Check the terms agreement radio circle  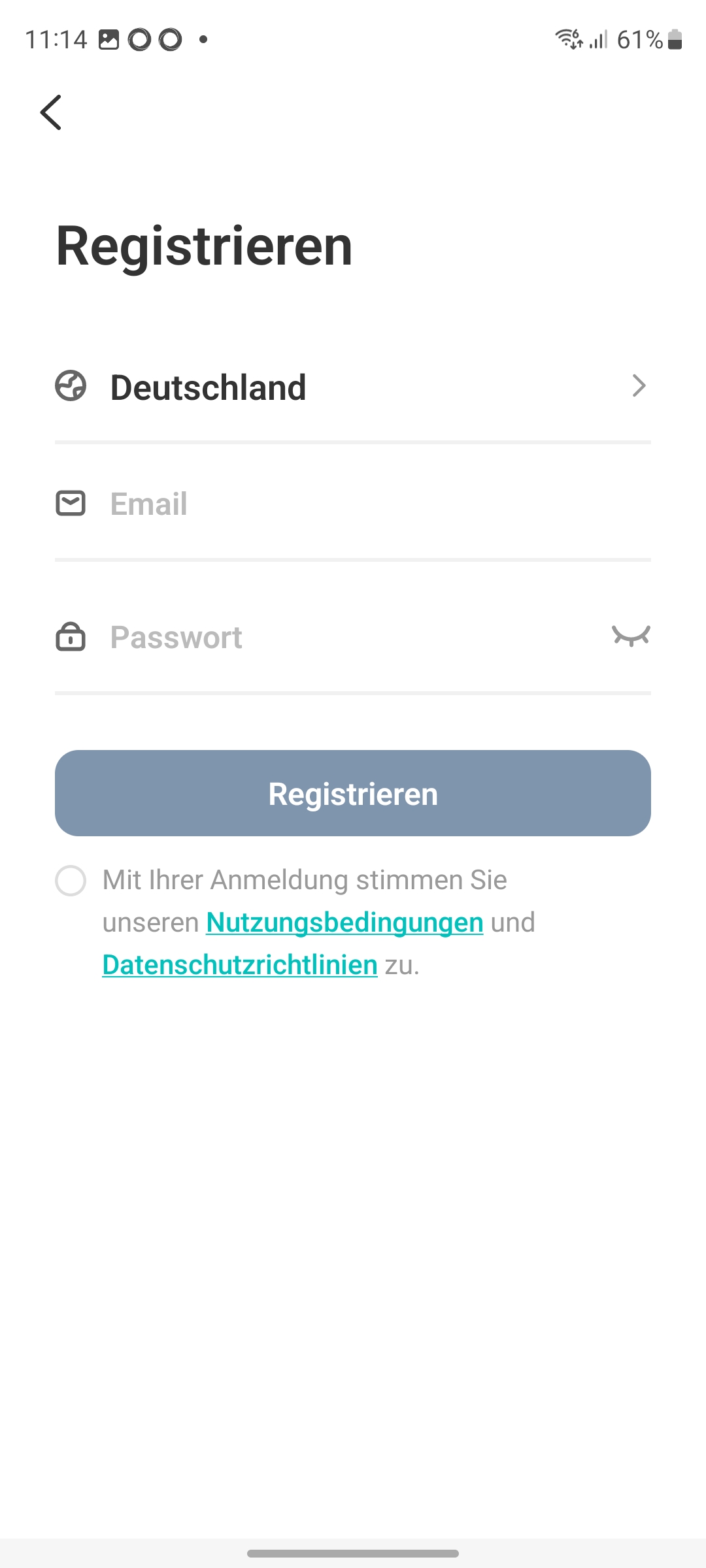point(71,881)
